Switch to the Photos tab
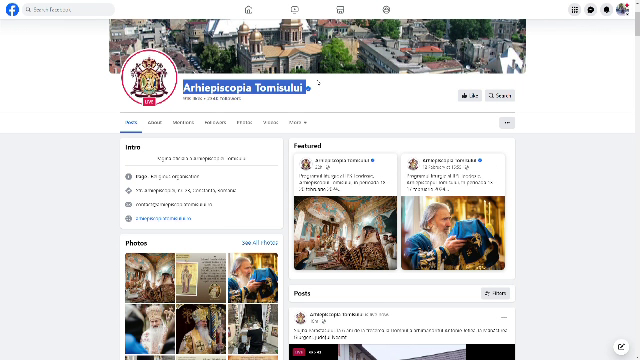Viewport: 640px width, 360px height. pyautogui.click(x=244, y=122)
